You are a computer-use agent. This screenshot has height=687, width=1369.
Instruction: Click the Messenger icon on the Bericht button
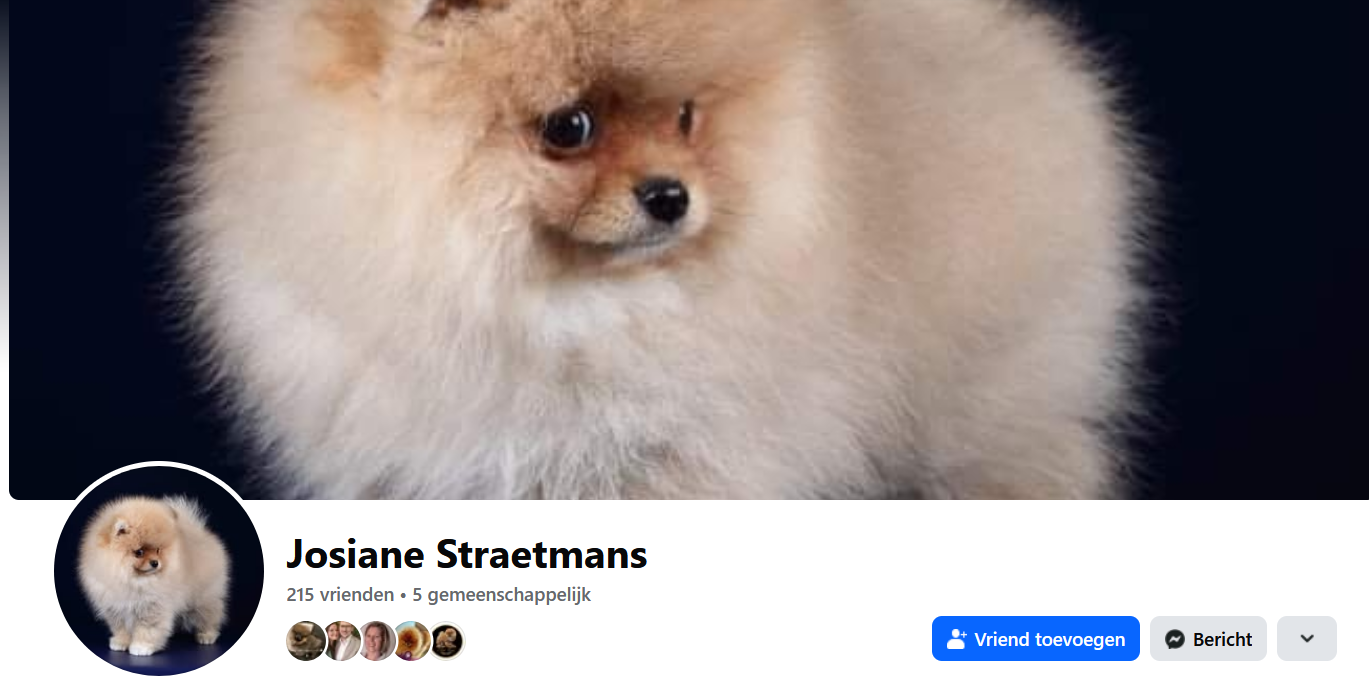[1176, 639]
